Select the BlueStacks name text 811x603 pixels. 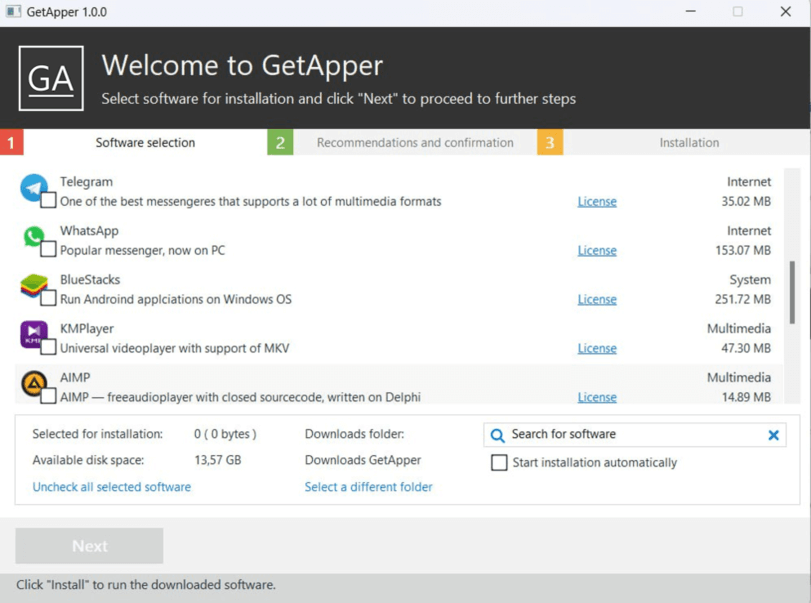pyautogui.click(x=90, y=279)
